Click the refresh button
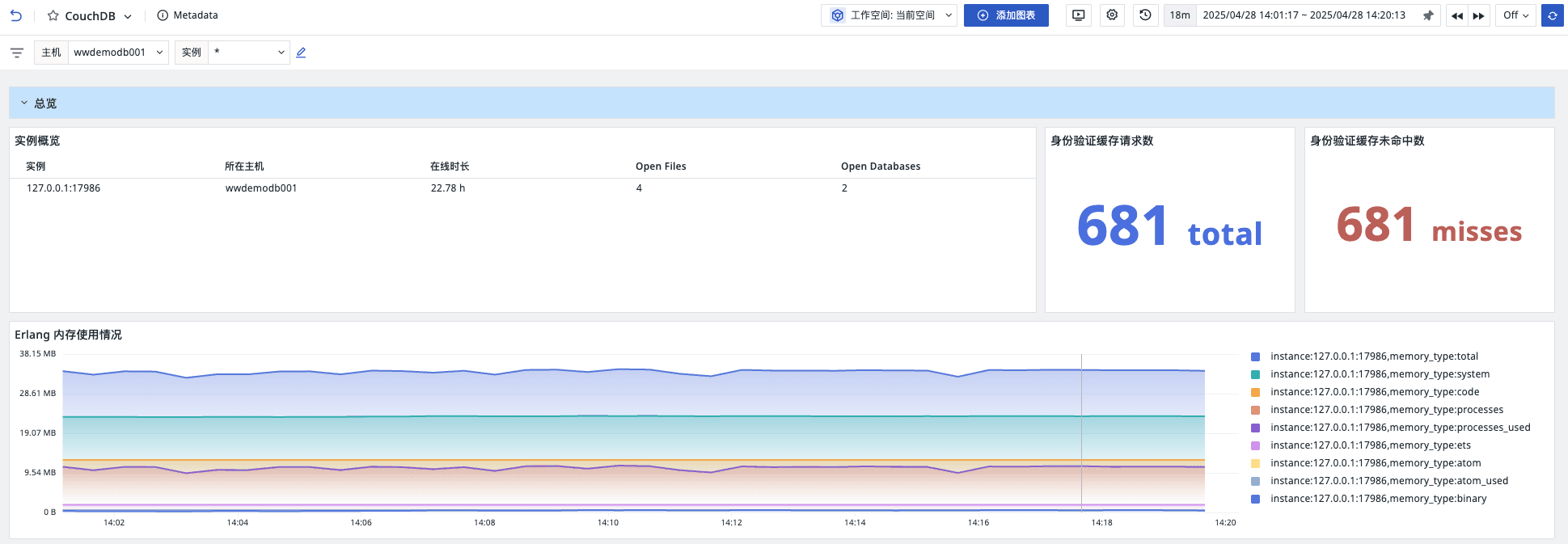 click(x=1552, y=15)
